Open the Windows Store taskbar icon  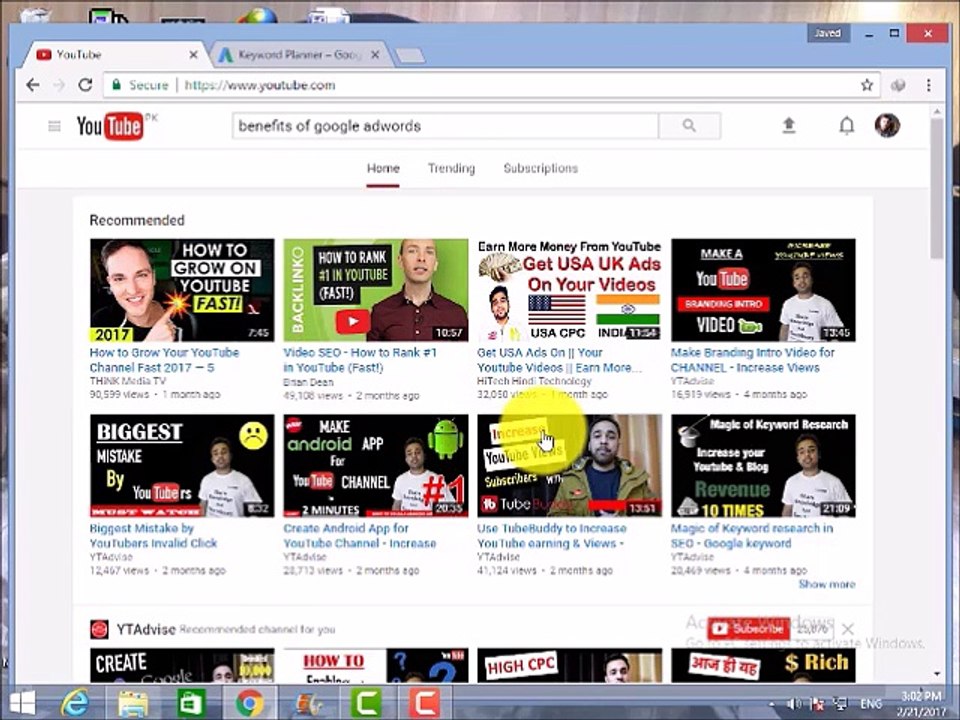click(x=191, y=703)
